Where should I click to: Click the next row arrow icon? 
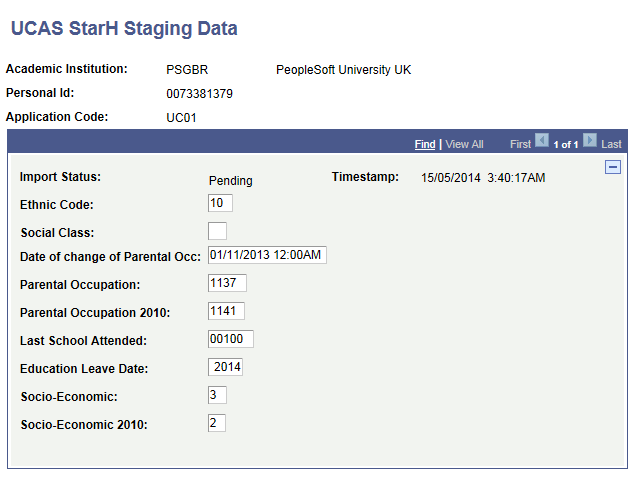590,143
